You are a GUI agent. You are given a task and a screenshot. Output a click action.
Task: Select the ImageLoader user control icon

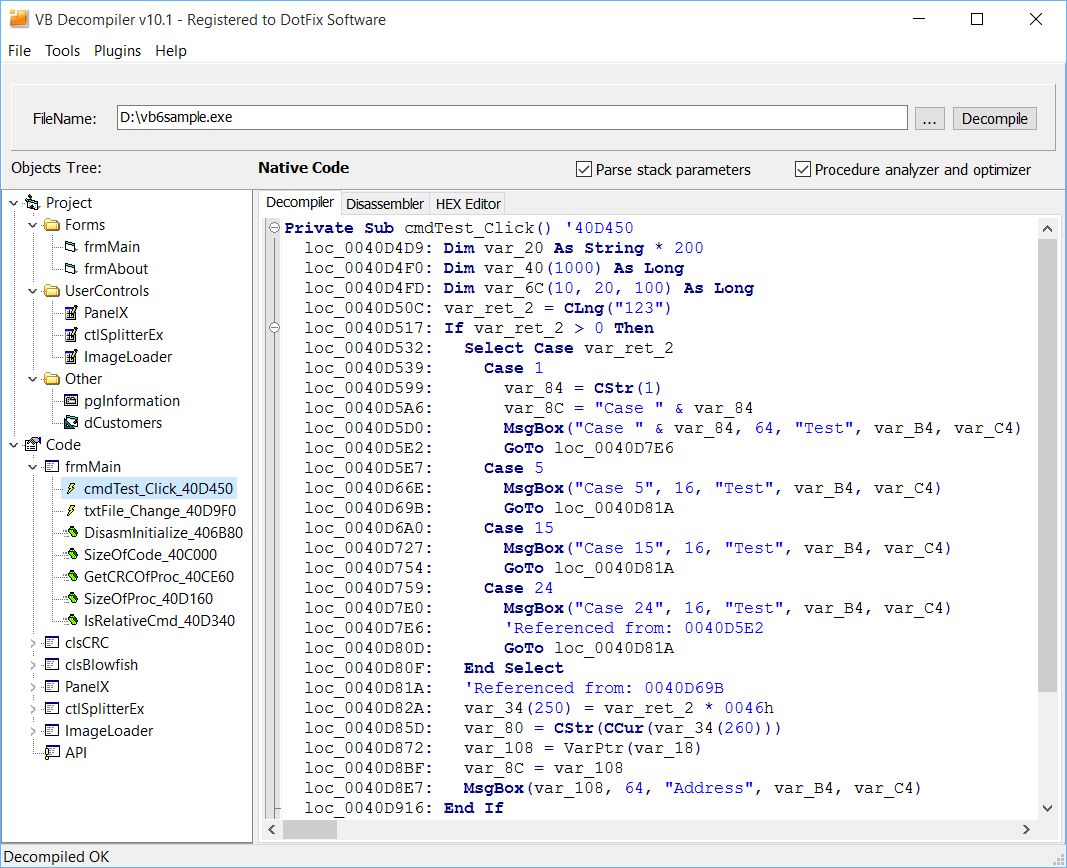tap(70, 357)
